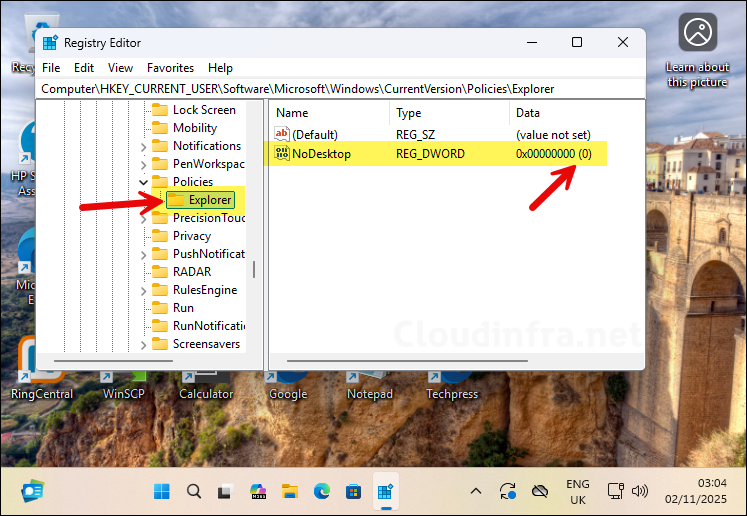747x516 pixels.
Task: Open the Favorites menu
Action: pos(170,68)
